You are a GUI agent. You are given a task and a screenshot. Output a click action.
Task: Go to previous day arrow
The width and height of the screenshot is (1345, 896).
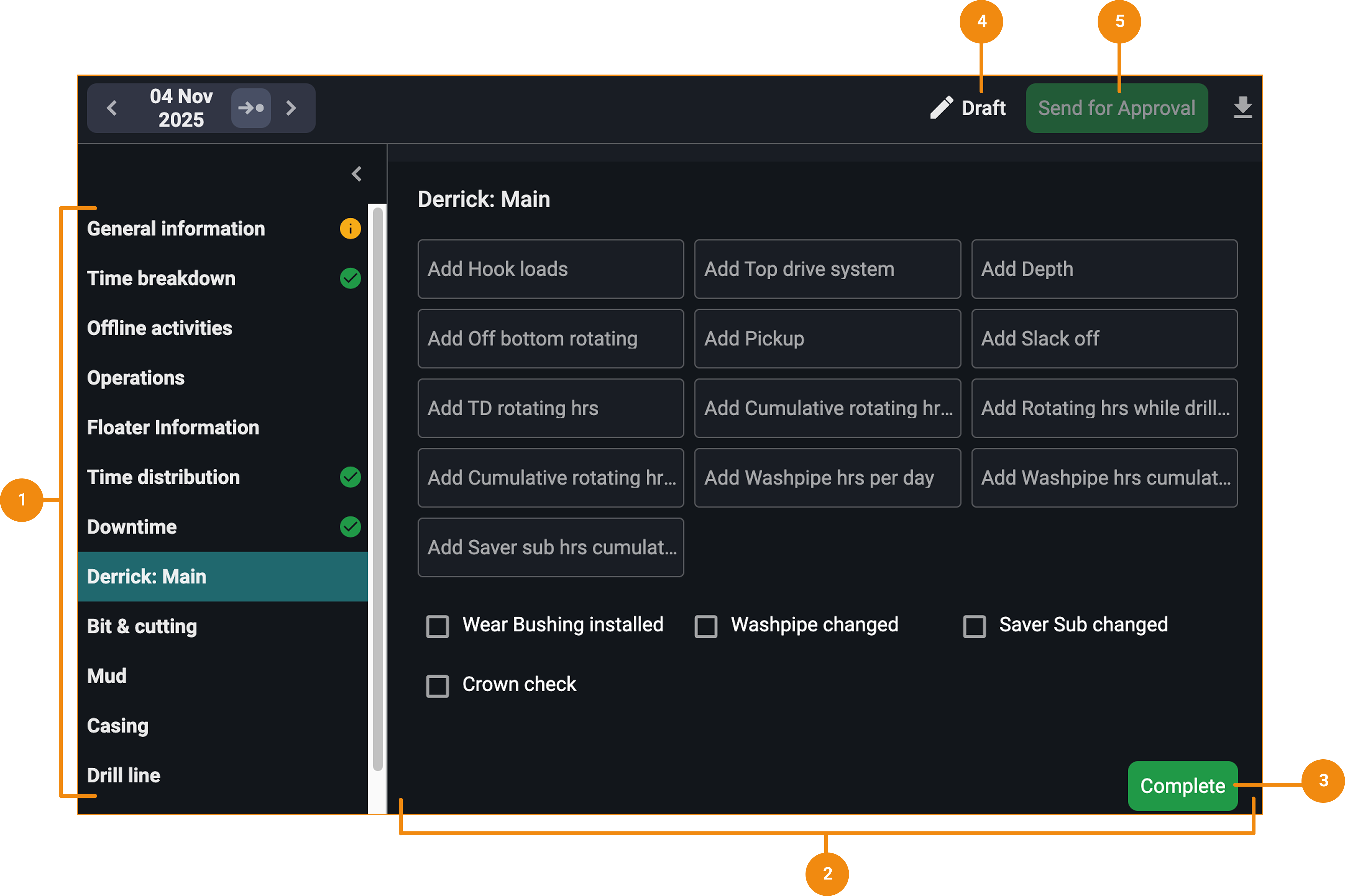[x=112, y=108]
